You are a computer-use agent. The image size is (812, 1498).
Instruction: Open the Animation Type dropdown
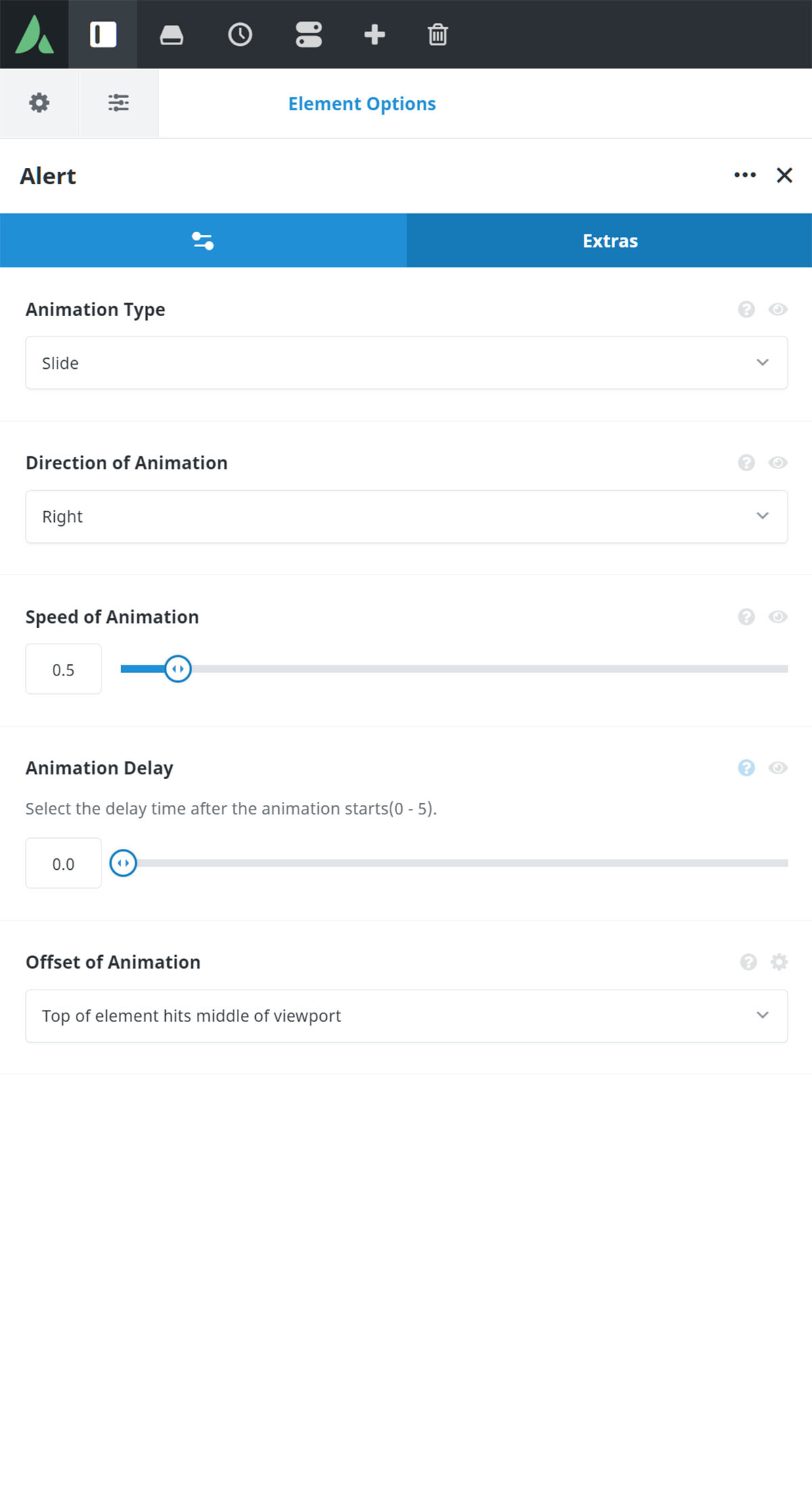(406, 363)
